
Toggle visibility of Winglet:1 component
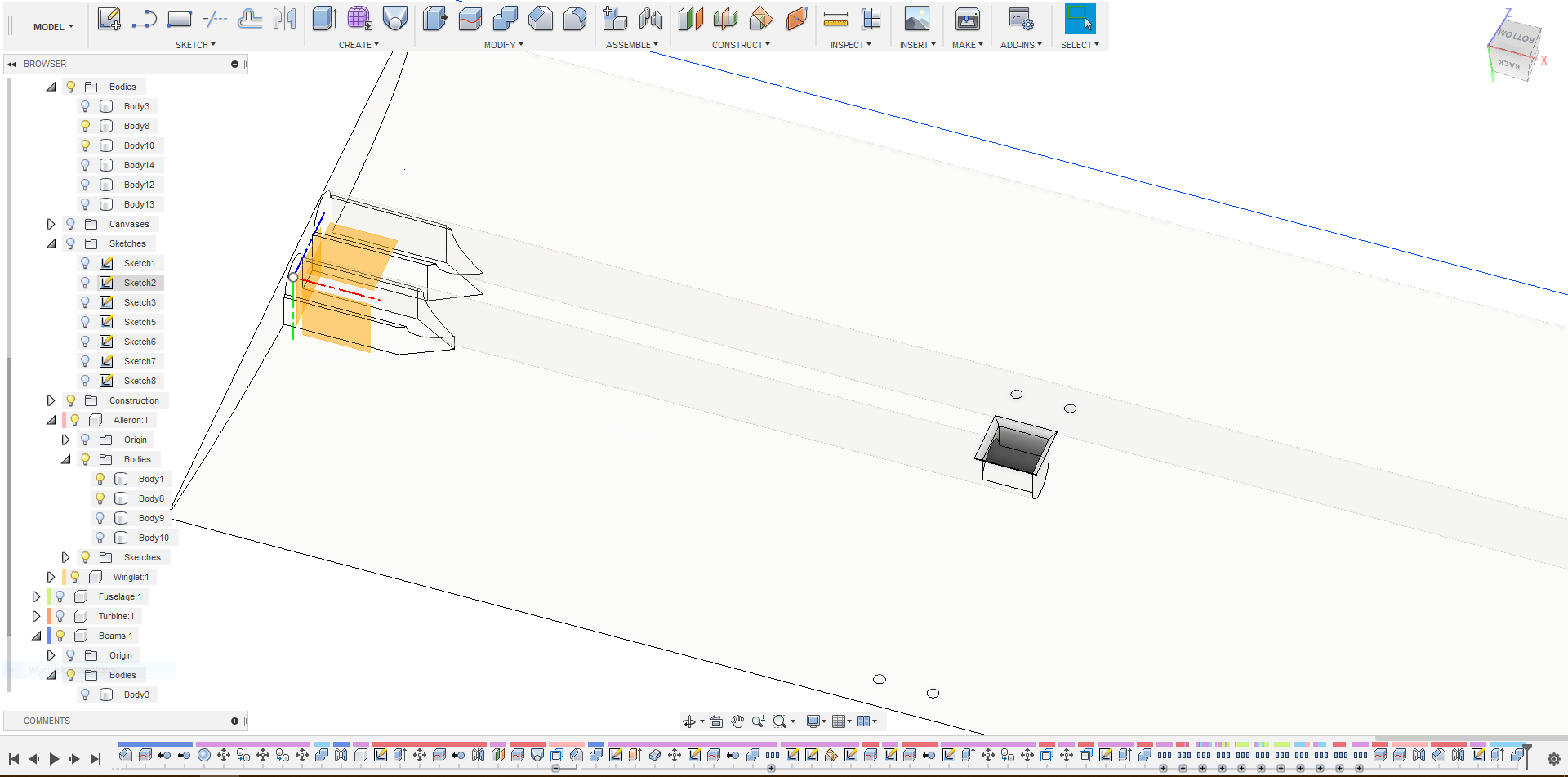pos(74,577)
